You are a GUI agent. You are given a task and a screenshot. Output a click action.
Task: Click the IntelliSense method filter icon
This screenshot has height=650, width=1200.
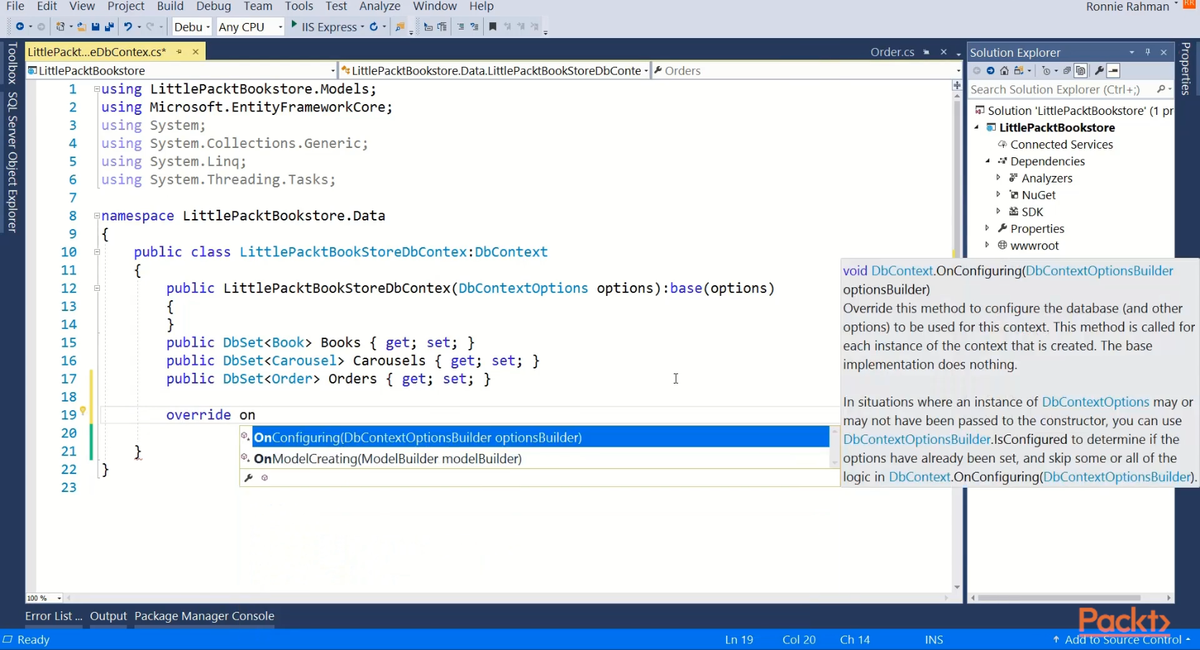pos(264,478)
